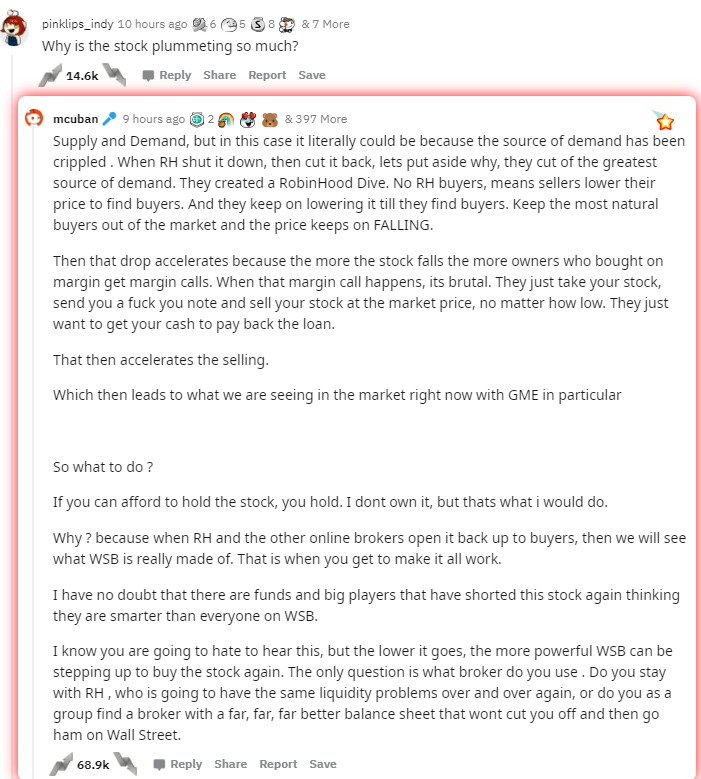
Task: Expand '& 7 More' awards list
Action: pyautogui.click(x=325, y=24)
